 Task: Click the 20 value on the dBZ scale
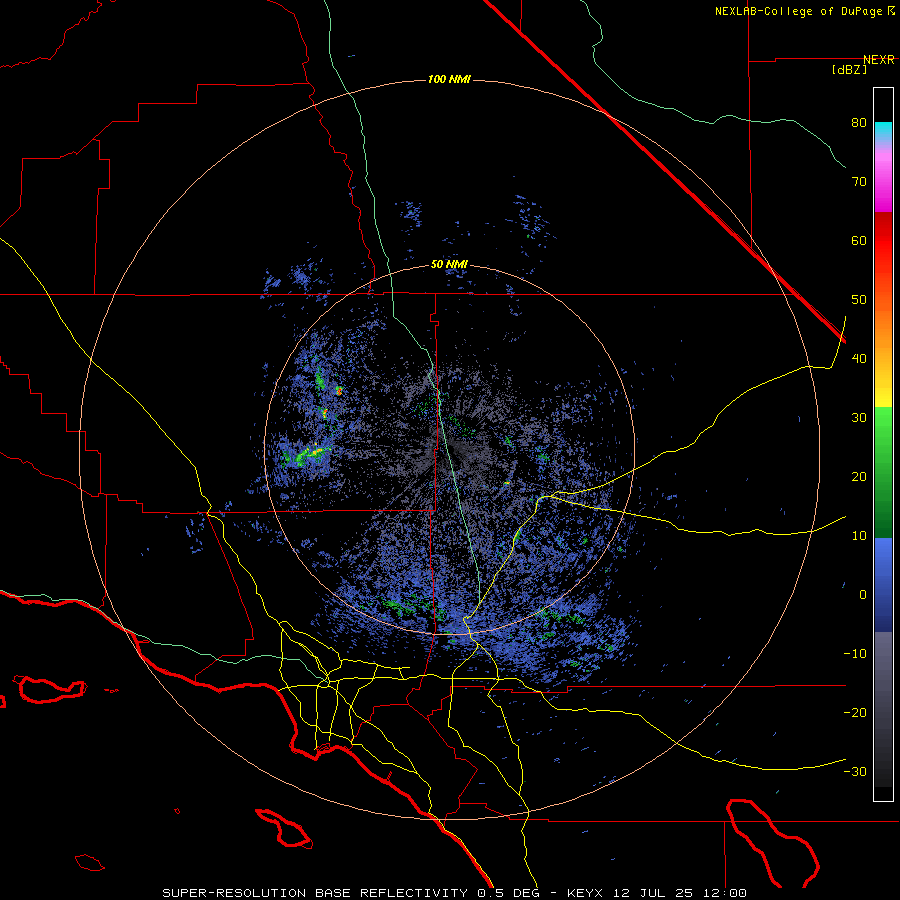[859, 476]
